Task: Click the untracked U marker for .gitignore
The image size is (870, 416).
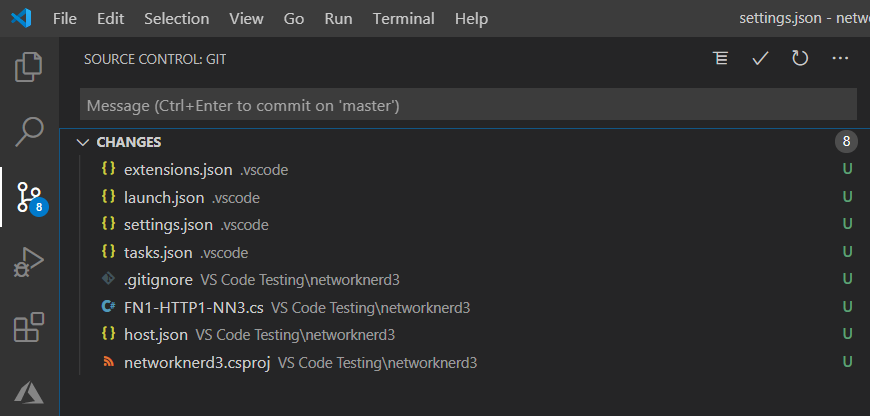Action: coord(847,279)
